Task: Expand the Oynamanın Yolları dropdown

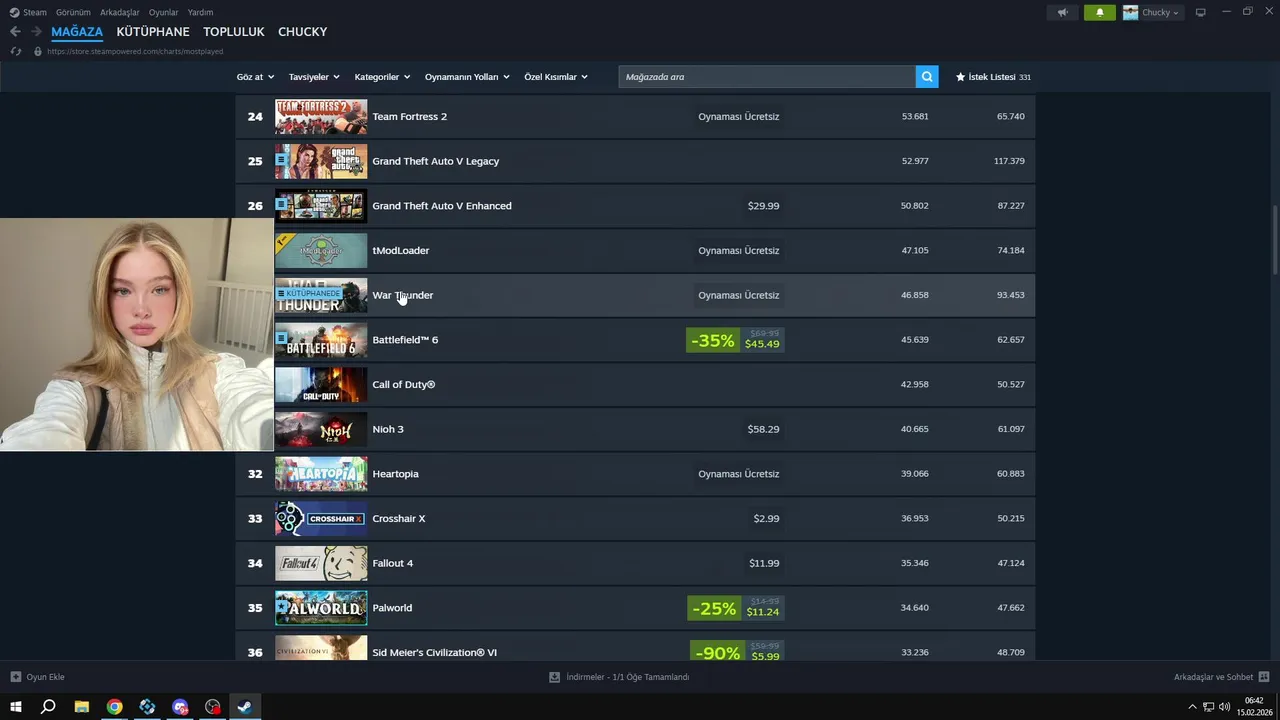Action: coord(467,77)
